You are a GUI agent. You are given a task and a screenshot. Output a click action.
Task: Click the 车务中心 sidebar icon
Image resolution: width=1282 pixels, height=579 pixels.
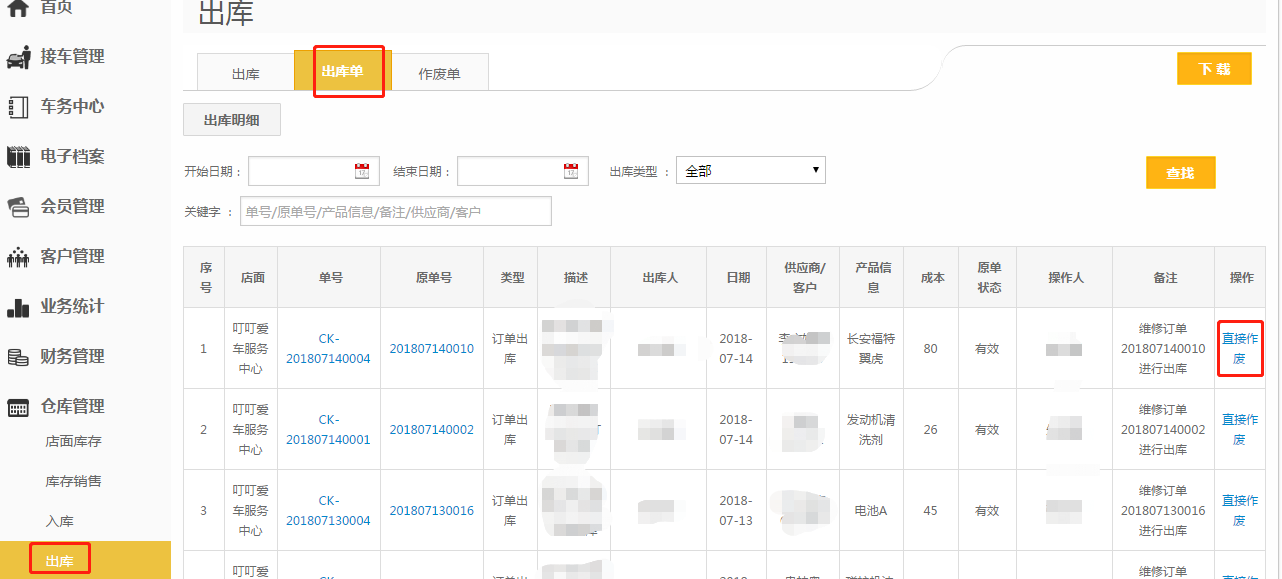(x=18, y=107)
